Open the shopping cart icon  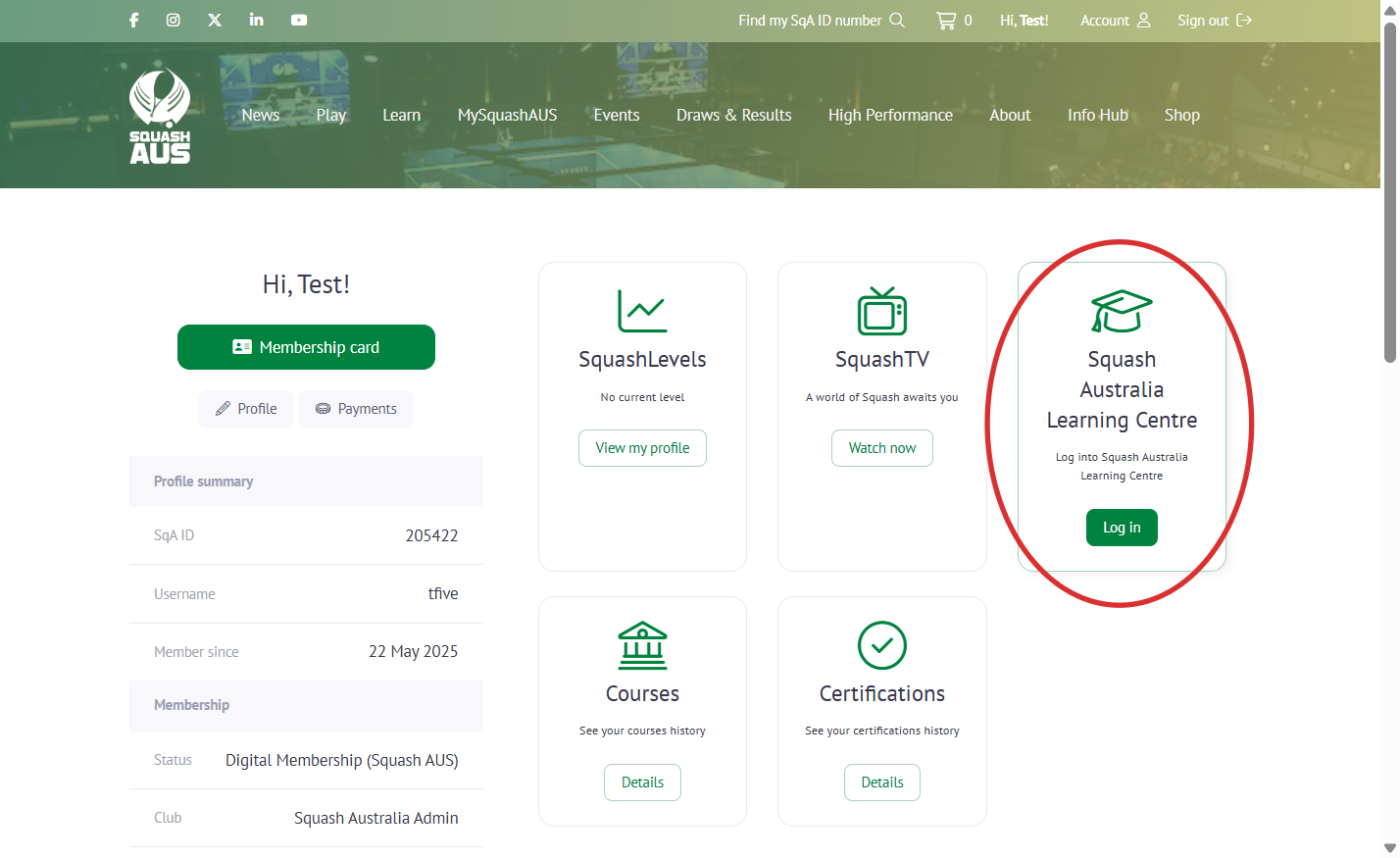[946, 20]
